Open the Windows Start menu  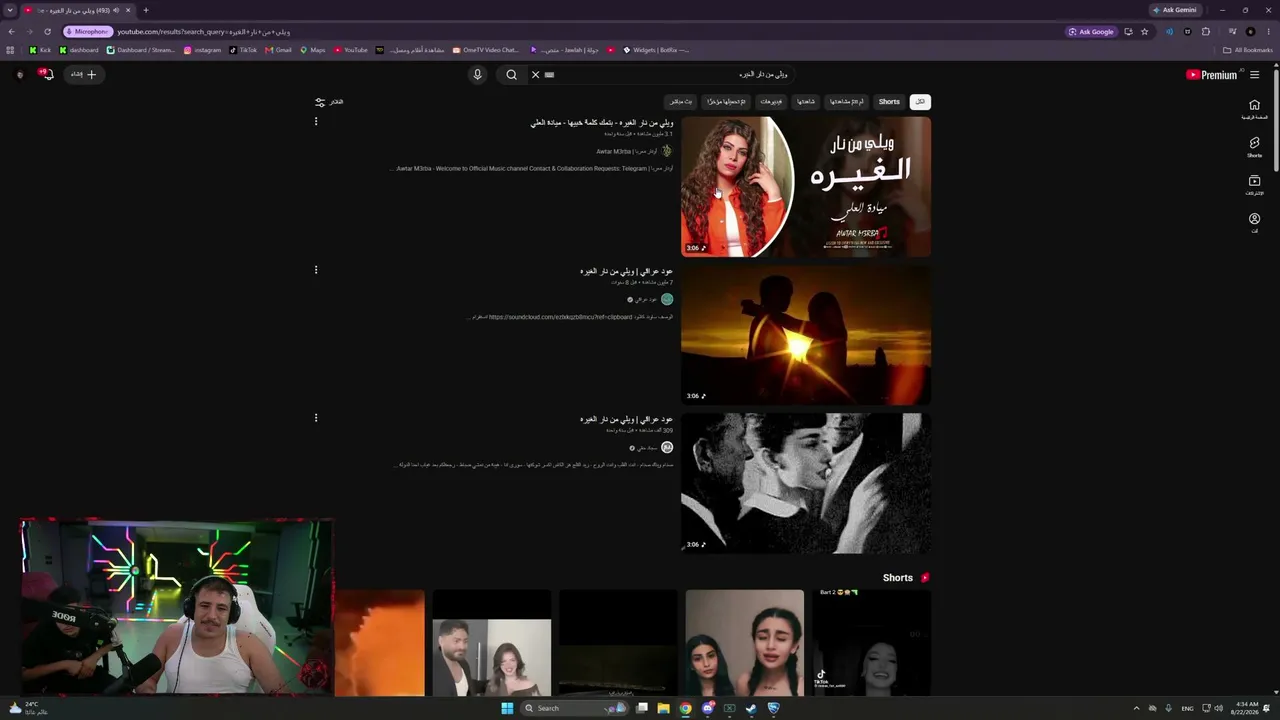[x=507, y=708]
